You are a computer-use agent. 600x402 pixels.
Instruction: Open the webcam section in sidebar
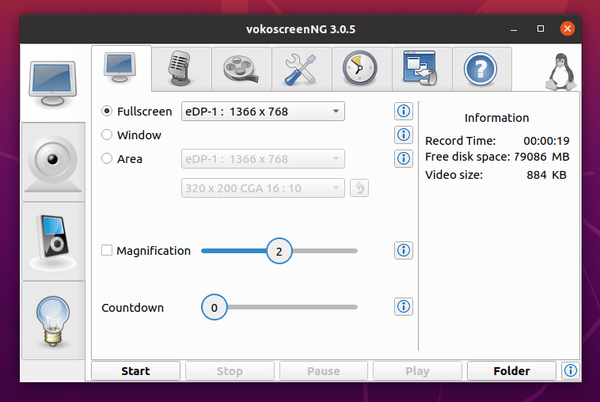point(53,163)
